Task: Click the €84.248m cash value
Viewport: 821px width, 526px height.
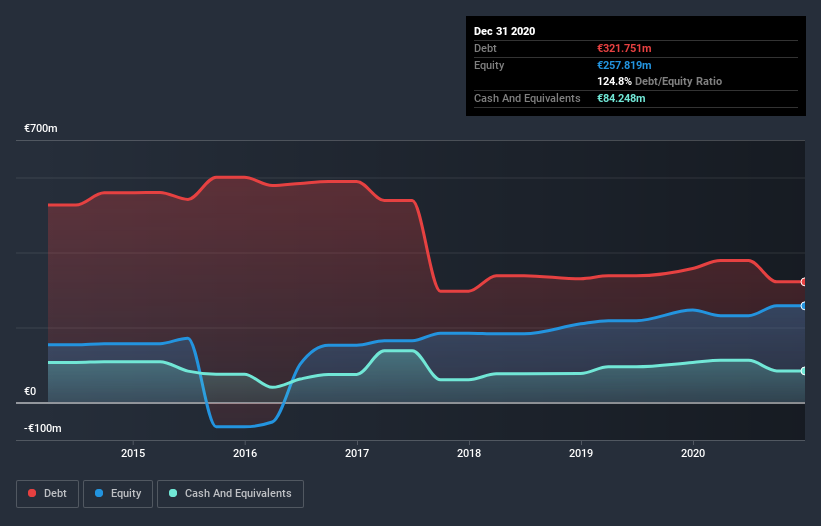Action: [621, 98]
